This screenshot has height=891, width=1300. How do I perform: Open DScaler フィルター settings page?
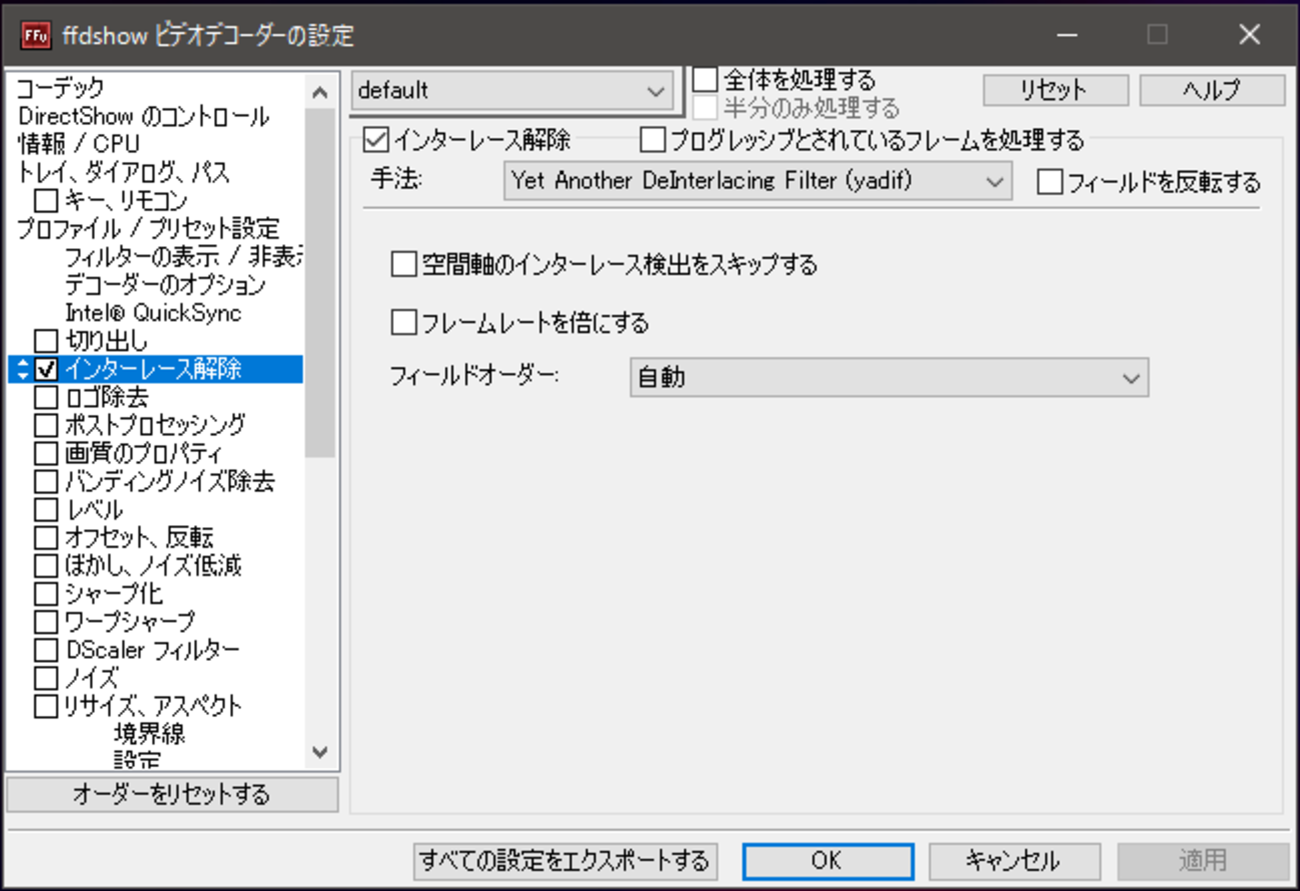click(152, 649)
